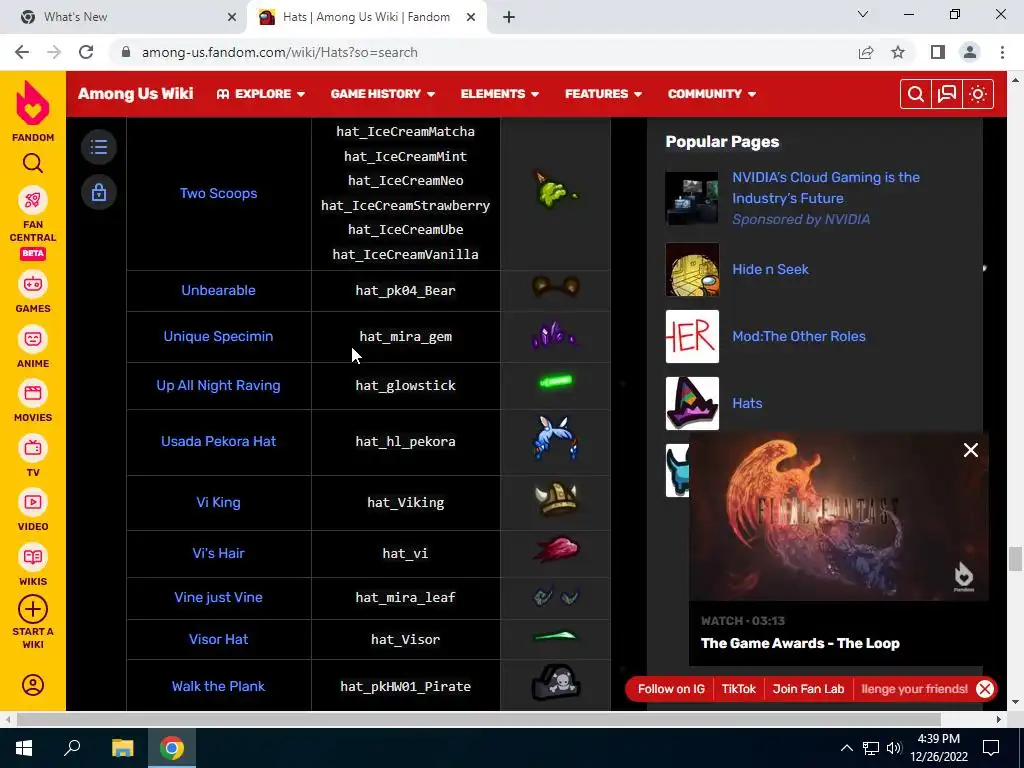
Task: Bookmark this page with star icon
Action: (898, 52)
